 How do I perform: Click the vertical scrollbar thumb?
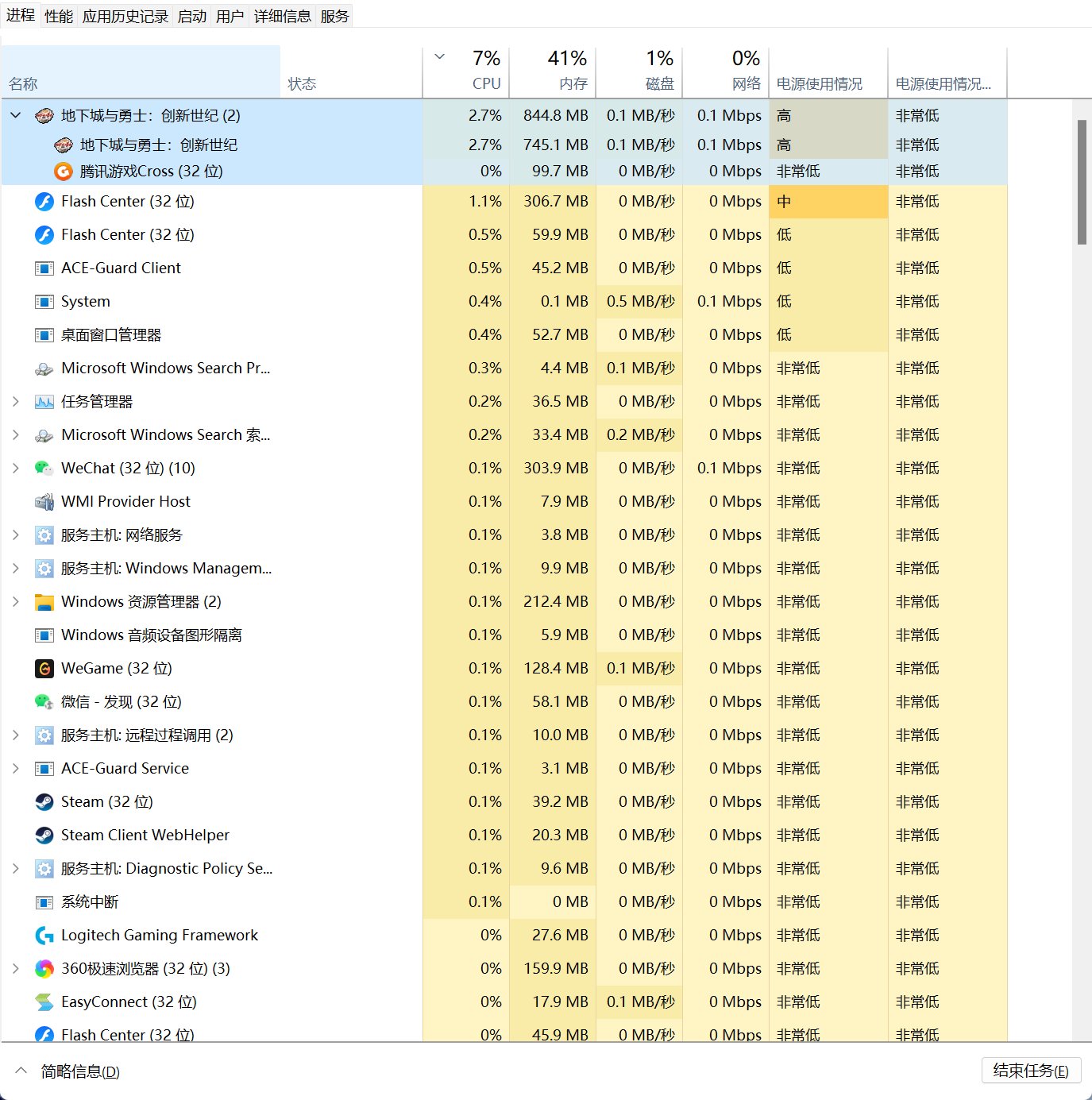(x=1082, y=182)
